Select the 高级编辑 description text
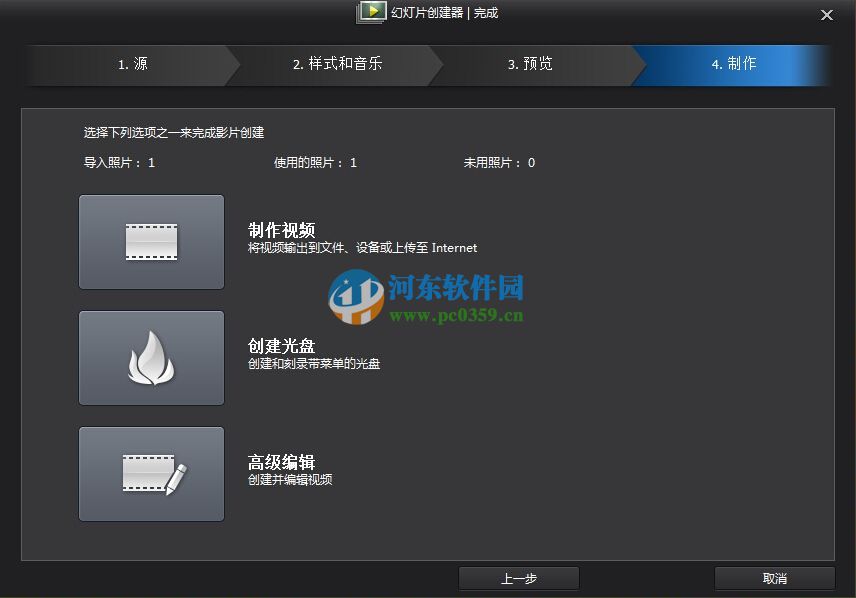This screenshot has width=856, height=598. [289, 480]
